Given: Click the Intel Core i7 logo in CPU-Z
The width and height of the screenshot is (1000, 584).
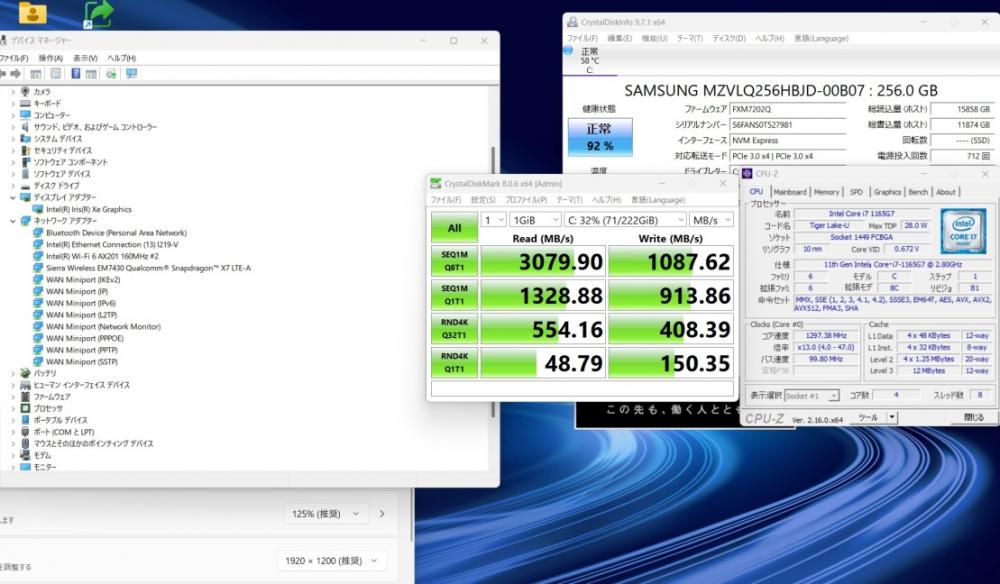Looking at the screenshot, I should pos(962,231).
